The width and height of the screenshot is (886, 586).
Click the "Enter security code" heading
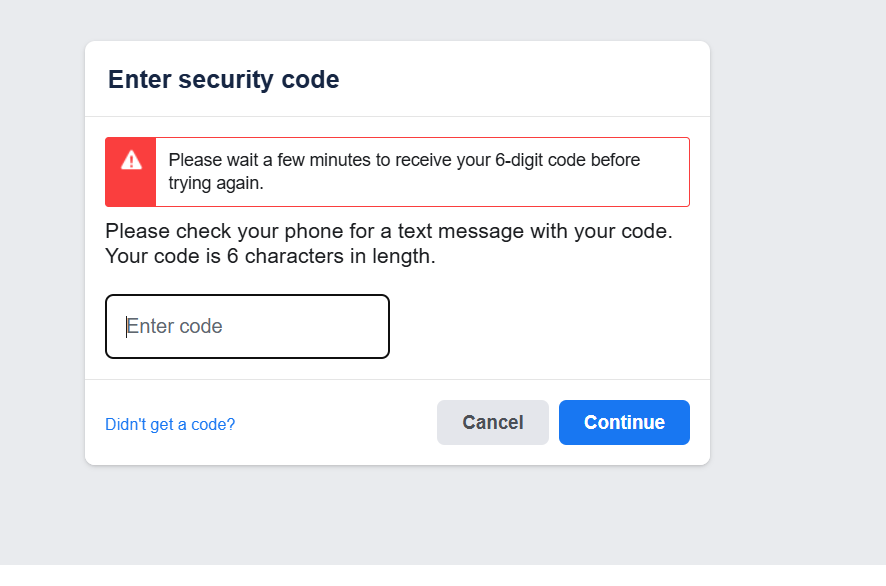[x=223, y=80]
